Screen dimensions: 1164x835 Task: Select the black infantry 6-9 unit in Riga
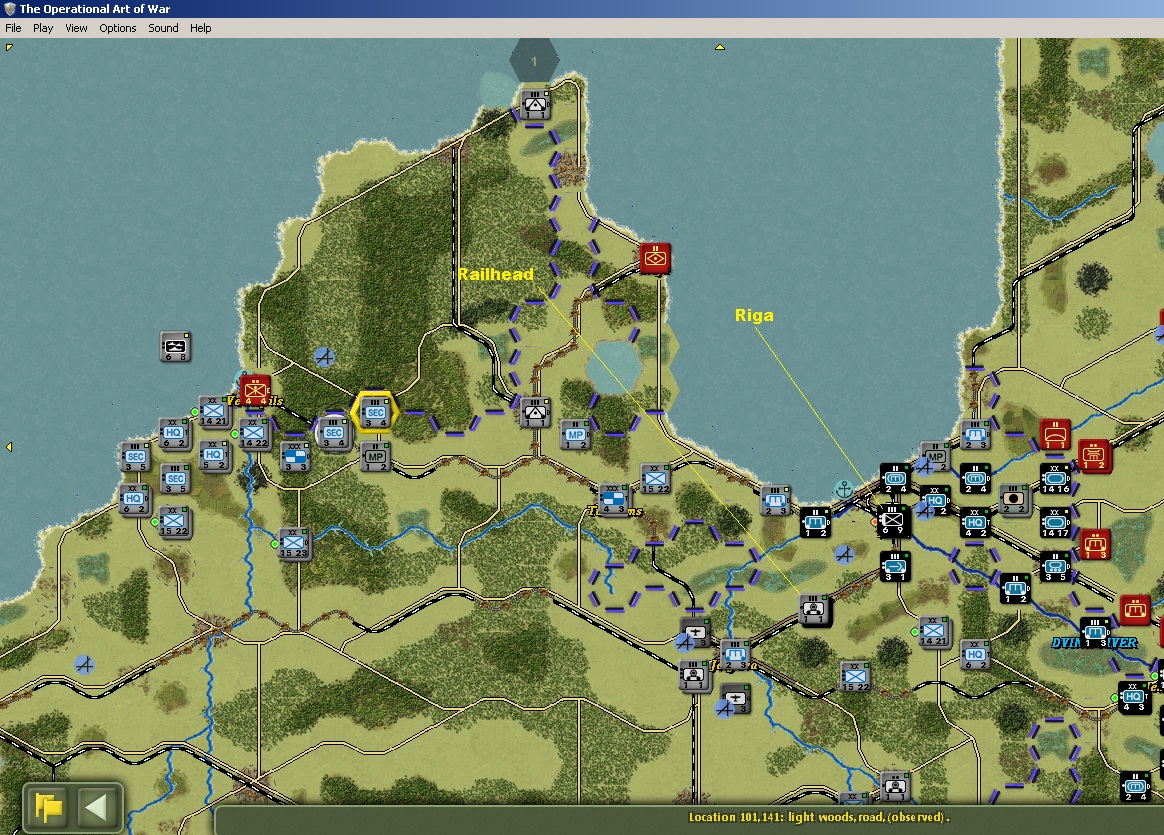pos(893,522)
